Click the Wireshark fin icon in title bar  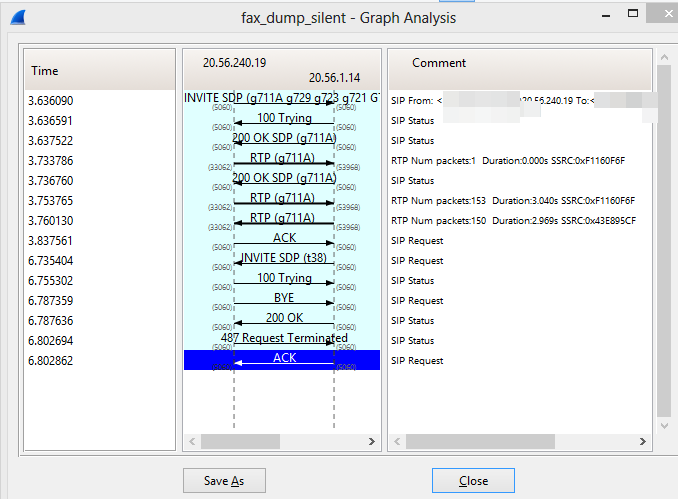click(x=22, y=18)
